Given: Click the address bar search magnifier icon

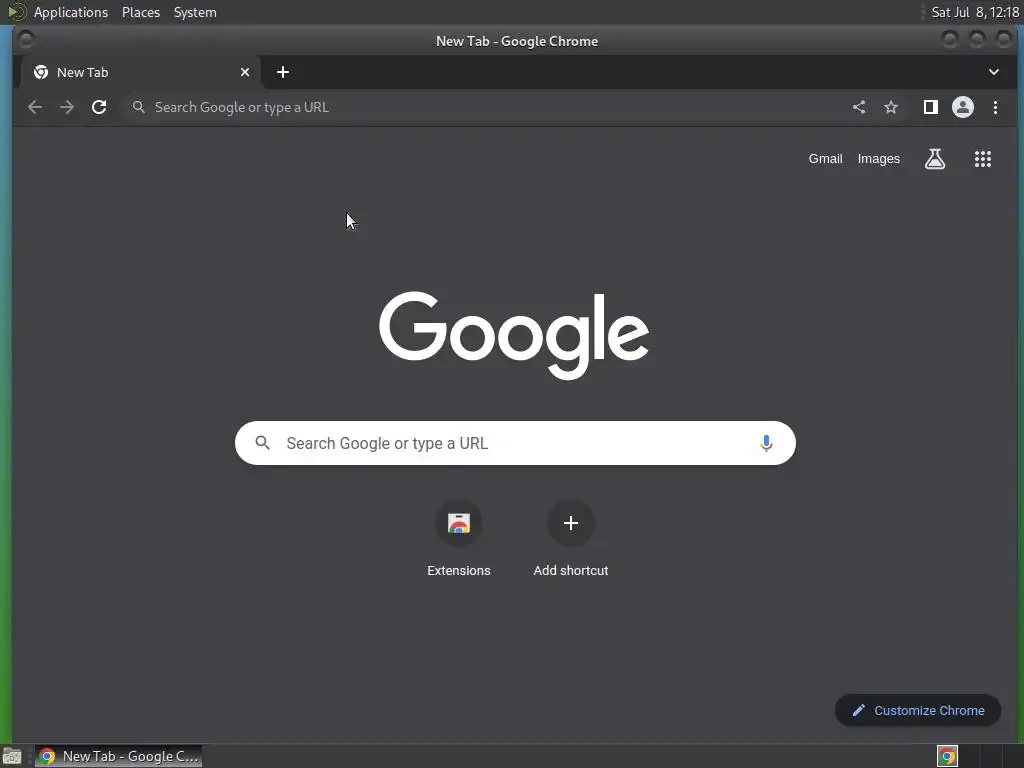Looking at the screenshot, I should (x=138, y=107).
